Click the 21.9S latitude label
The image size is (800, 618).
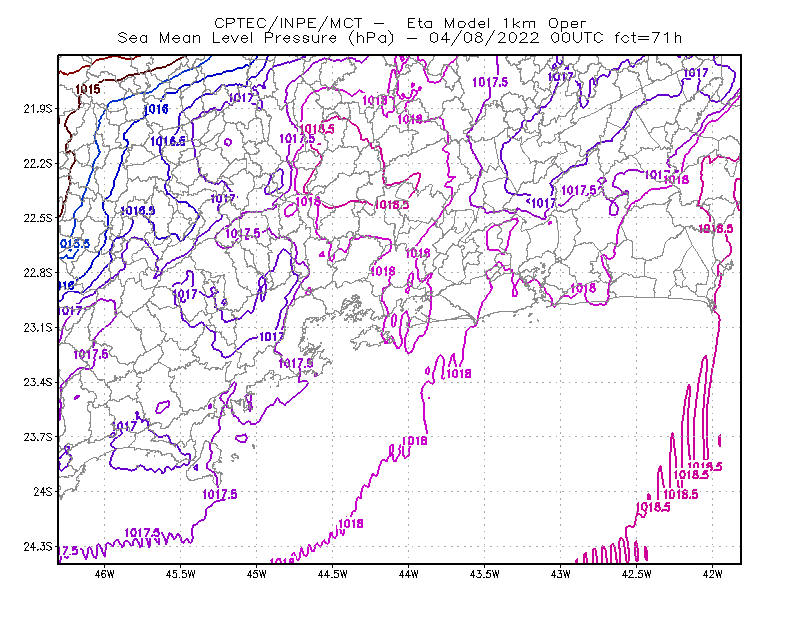point(38,109)
